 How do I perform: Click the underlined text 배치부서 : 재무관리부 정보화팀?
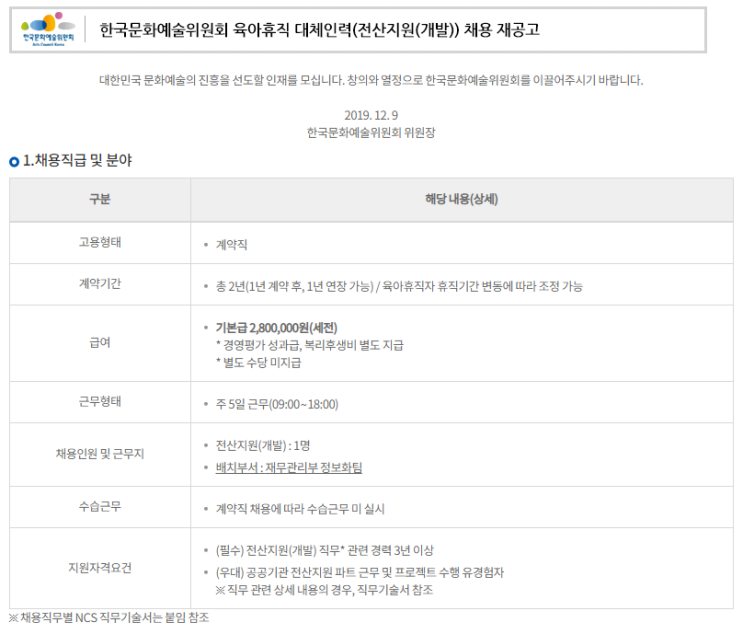(x=289, y=468)
